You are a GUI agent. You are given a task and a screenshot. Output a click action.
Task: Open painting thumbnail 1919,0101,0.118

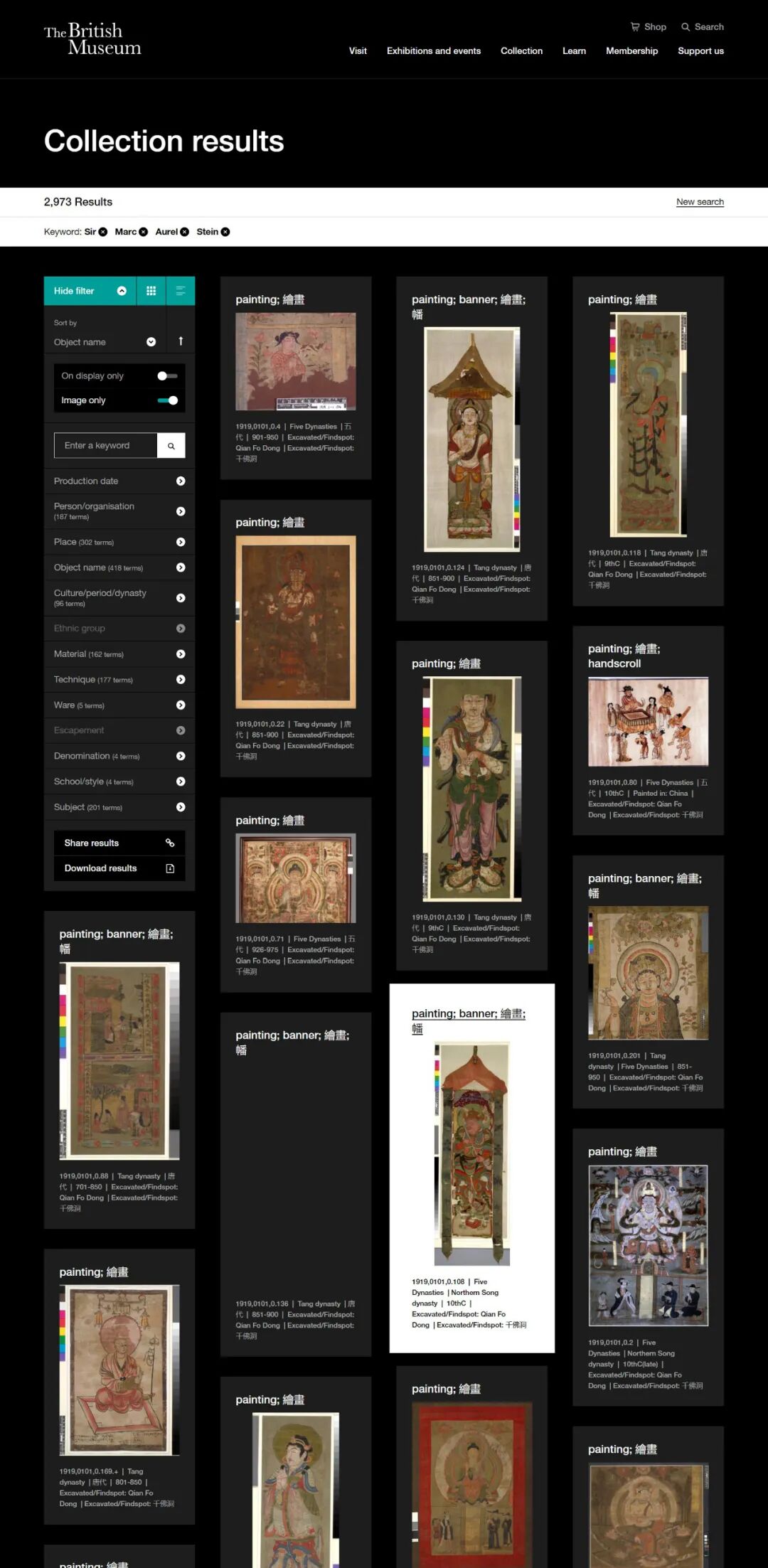pyautogui.click(x=649, y=425)
